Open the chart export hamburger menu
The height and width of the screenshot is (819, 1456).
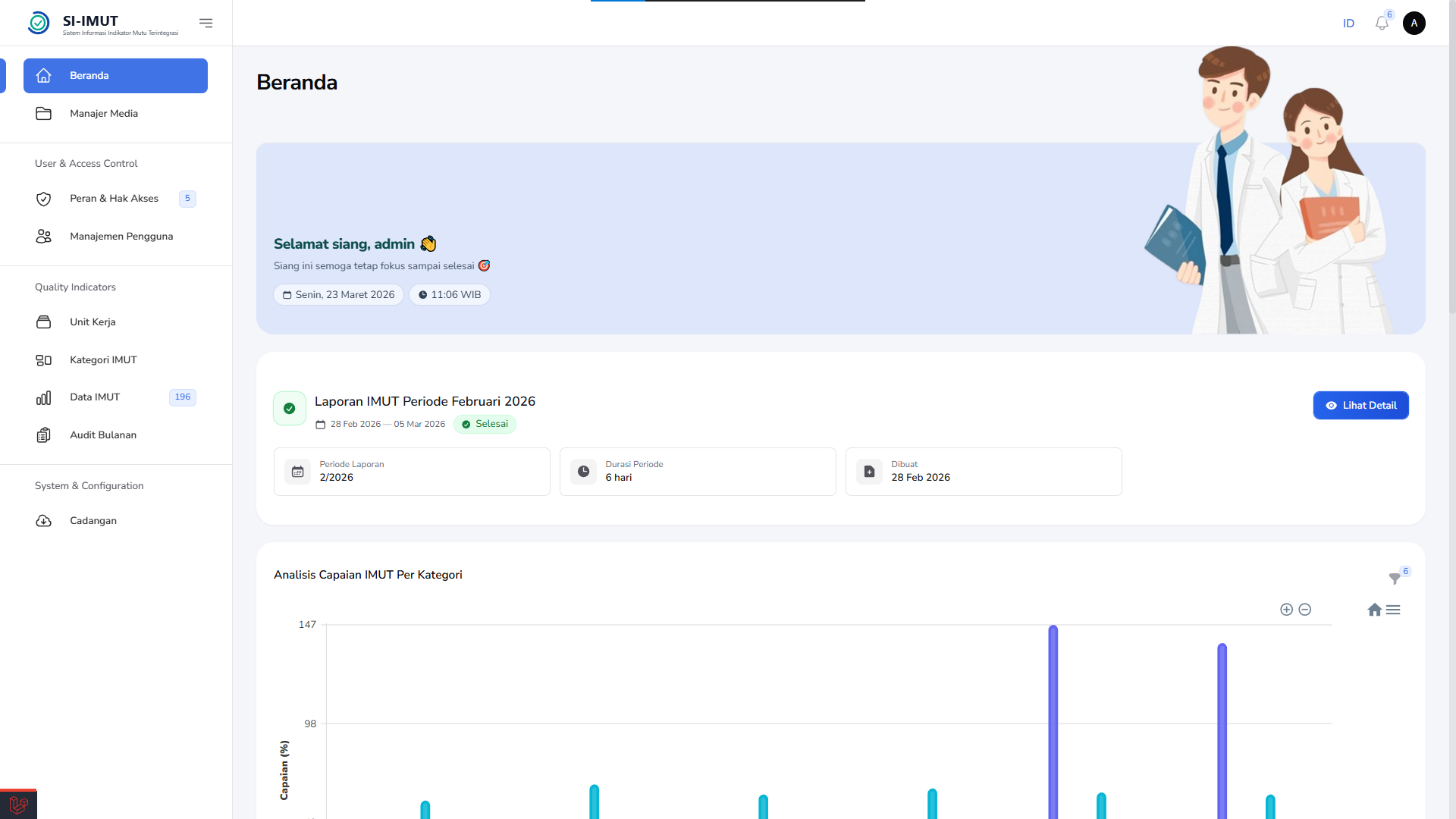coord(1394,610)
